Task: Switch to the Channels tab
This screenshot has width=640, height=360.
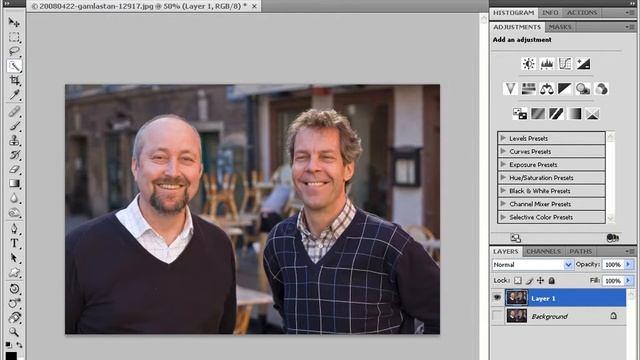Action: coord(543,251)
